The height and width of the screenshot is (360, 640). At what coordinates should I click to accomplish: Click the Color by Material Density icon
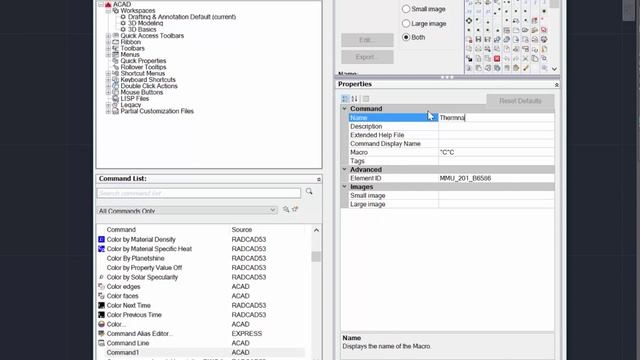pyautogui.click(x=102, y=239)
